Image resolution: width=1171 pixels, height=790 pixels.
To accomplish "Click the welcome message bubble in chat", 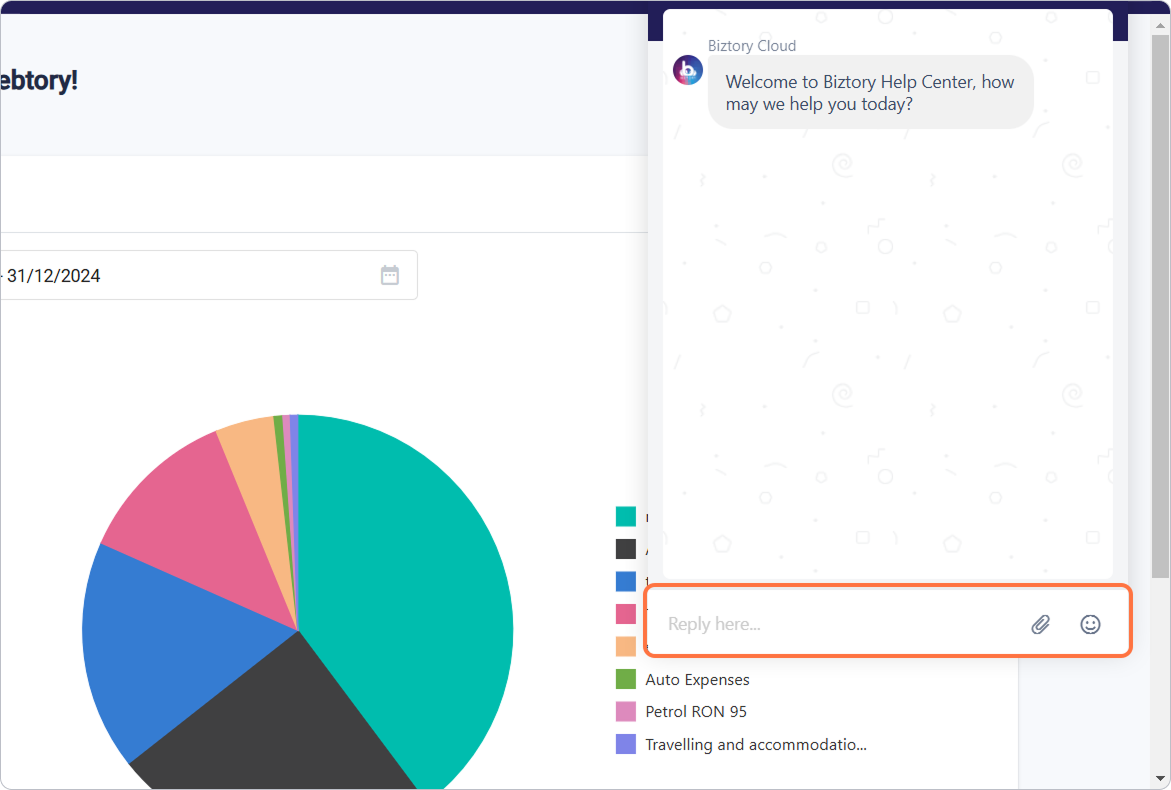I will pos(870,93).
